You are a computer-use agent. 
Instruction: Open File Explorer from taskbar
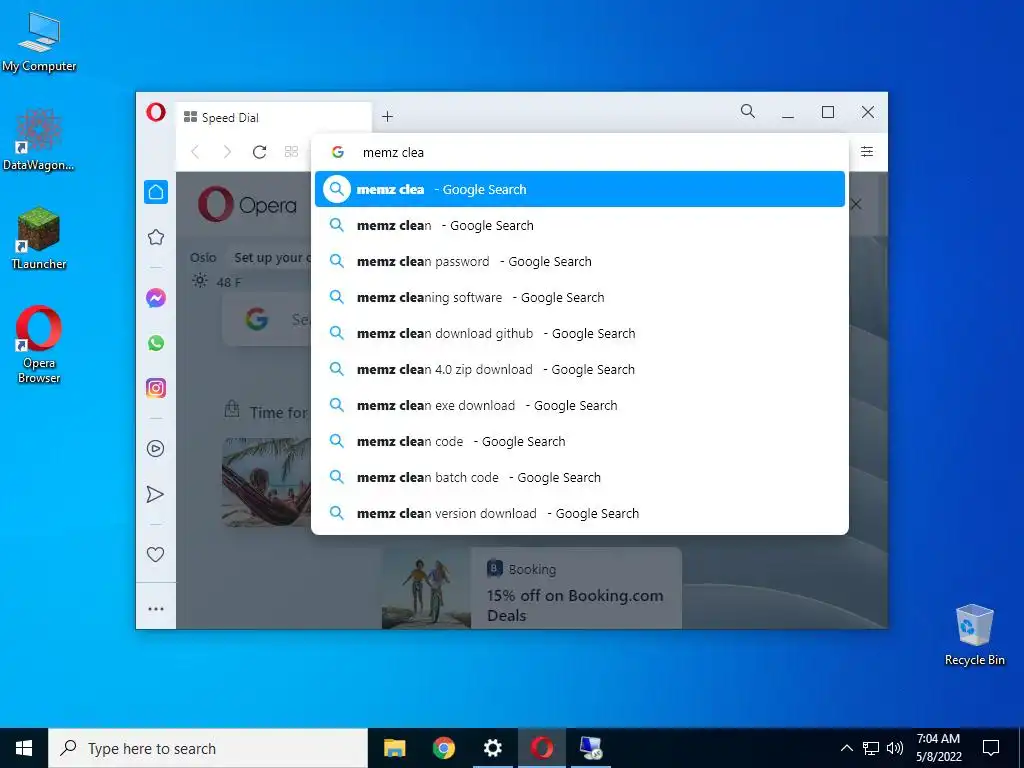pos(394,748)
